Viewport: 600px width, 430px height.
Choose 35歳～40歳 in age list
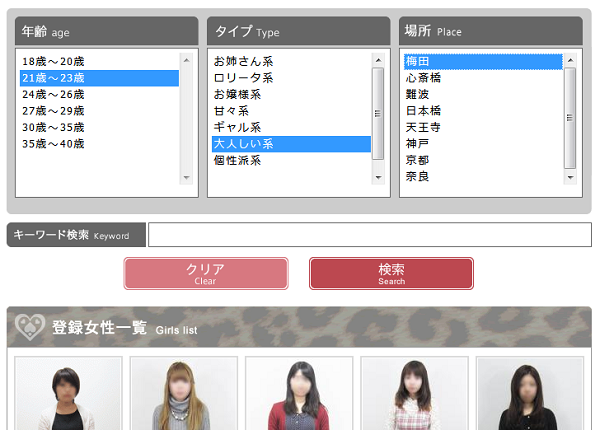[x=53, y=144]
